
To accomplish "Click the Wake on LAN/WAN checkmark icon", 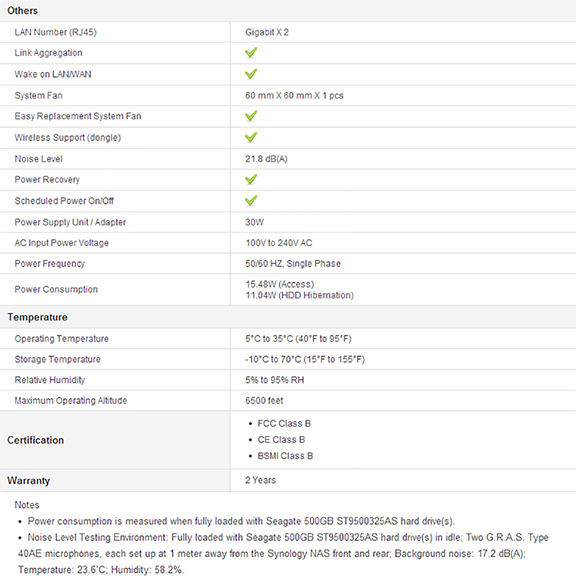I will tap(251, 74).
